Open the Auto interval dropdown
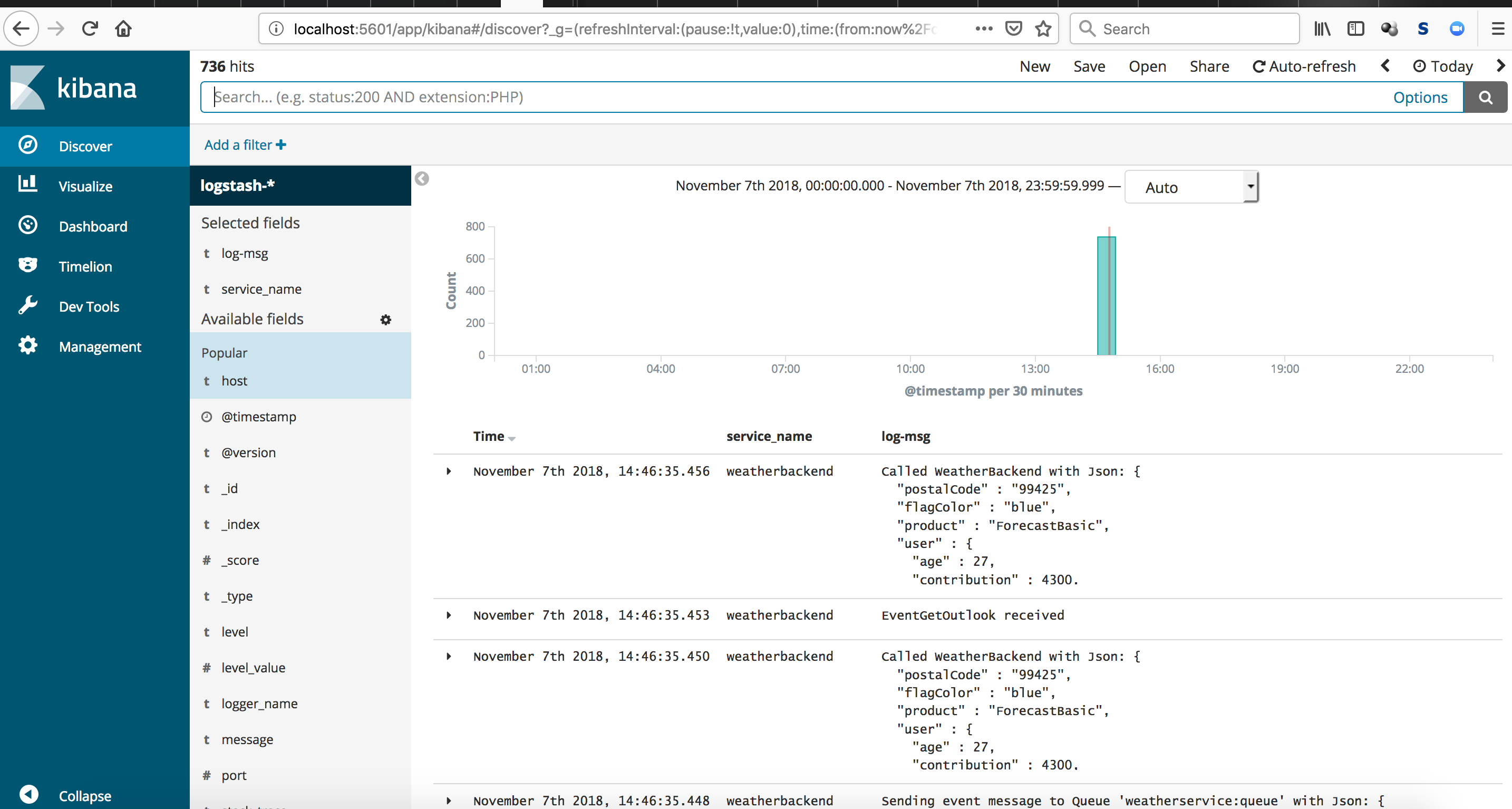Viewport: 1512px width, 809px height. pos(1191,187)
